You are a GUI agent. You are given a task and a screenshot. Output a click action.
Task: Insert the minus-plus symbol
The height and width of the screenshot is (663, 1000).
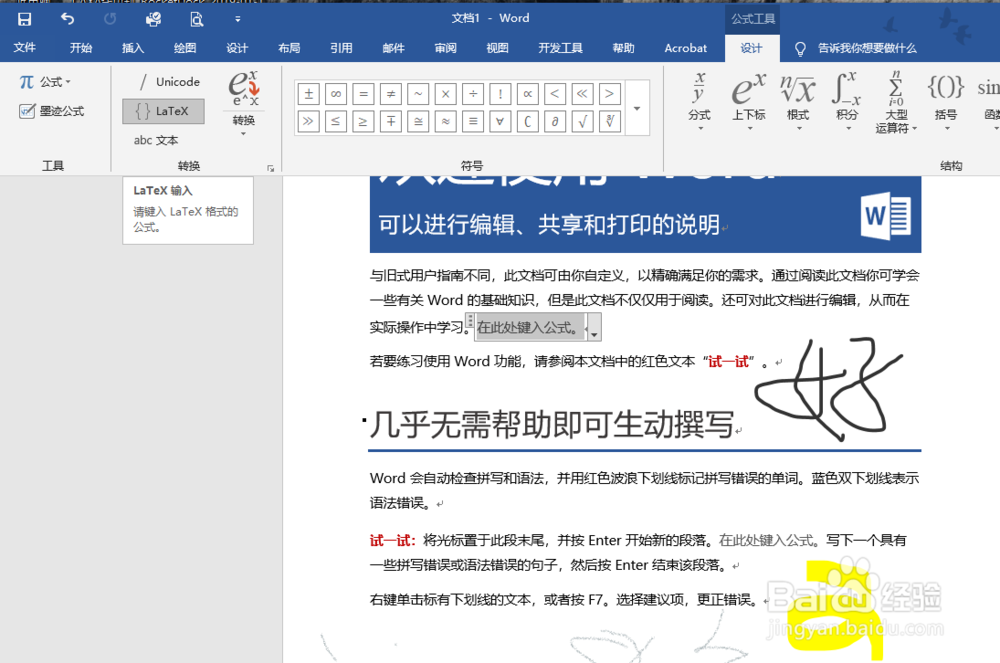pyautogui.click(x=391, y=121)
